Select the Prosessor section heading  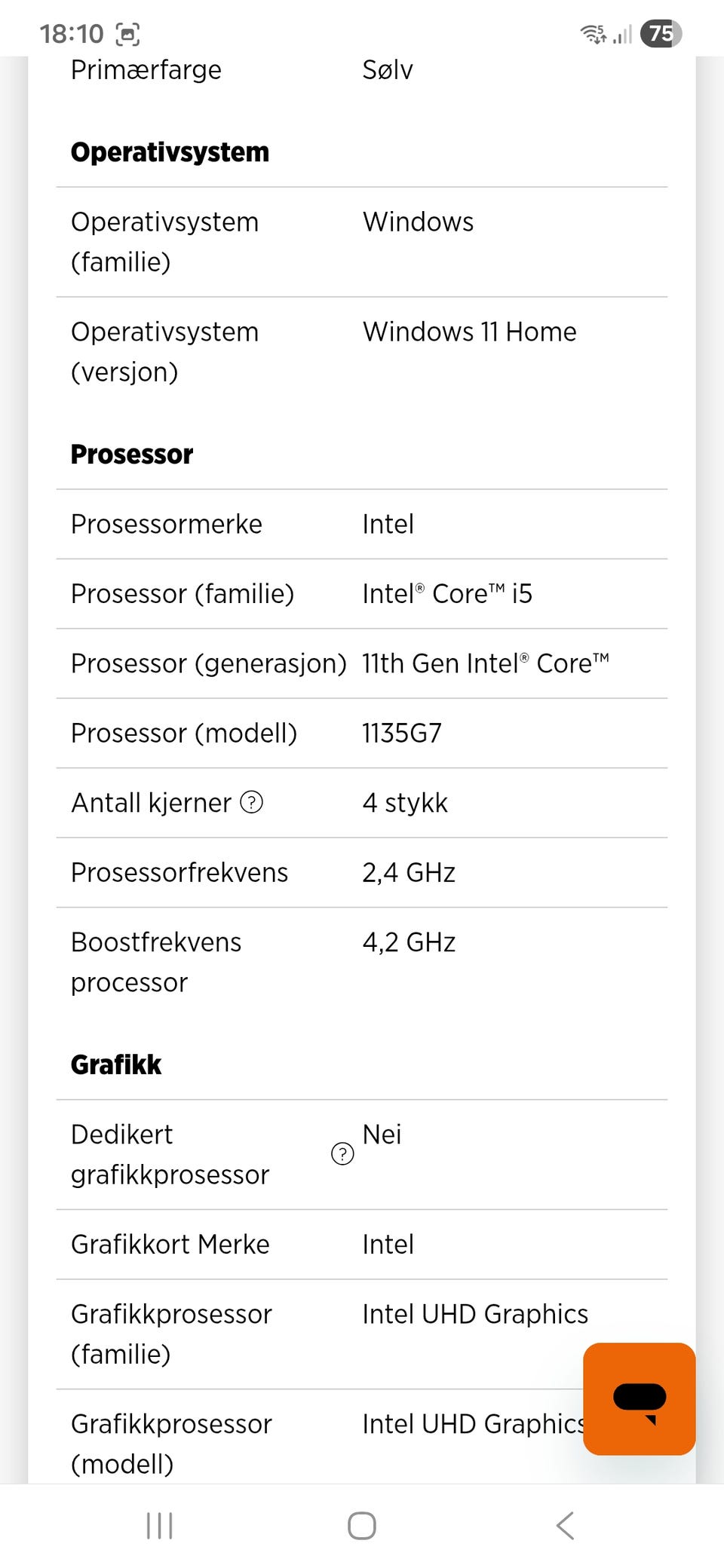(132, 455)
